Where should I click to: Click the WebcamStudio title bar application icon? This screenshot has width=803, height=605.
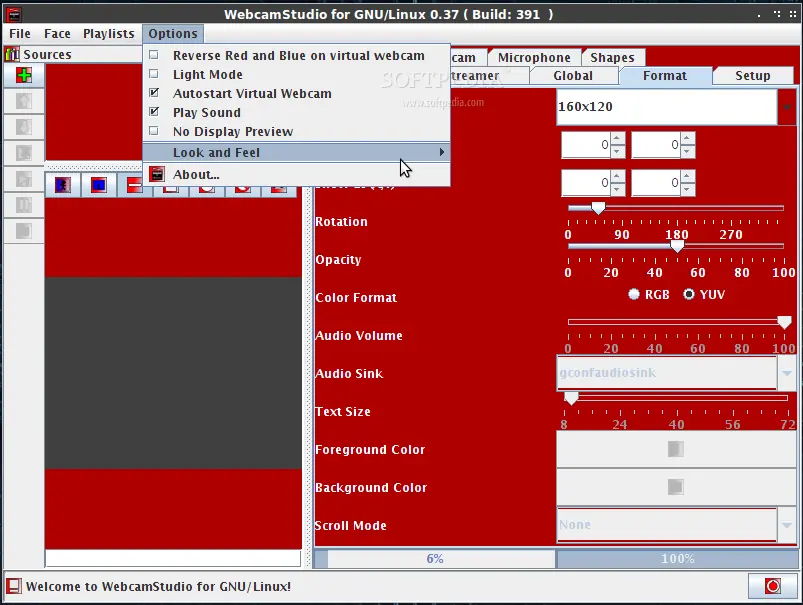13,14
